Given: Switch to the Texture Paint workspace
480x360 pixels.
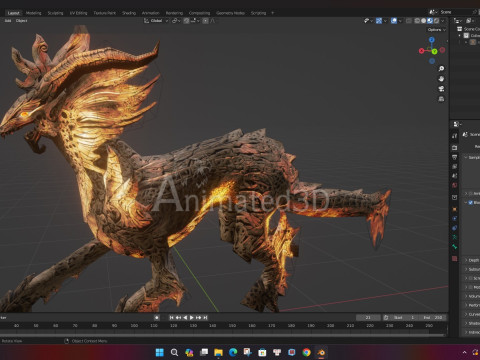Looking at the screenshot, I should [104, 13].
